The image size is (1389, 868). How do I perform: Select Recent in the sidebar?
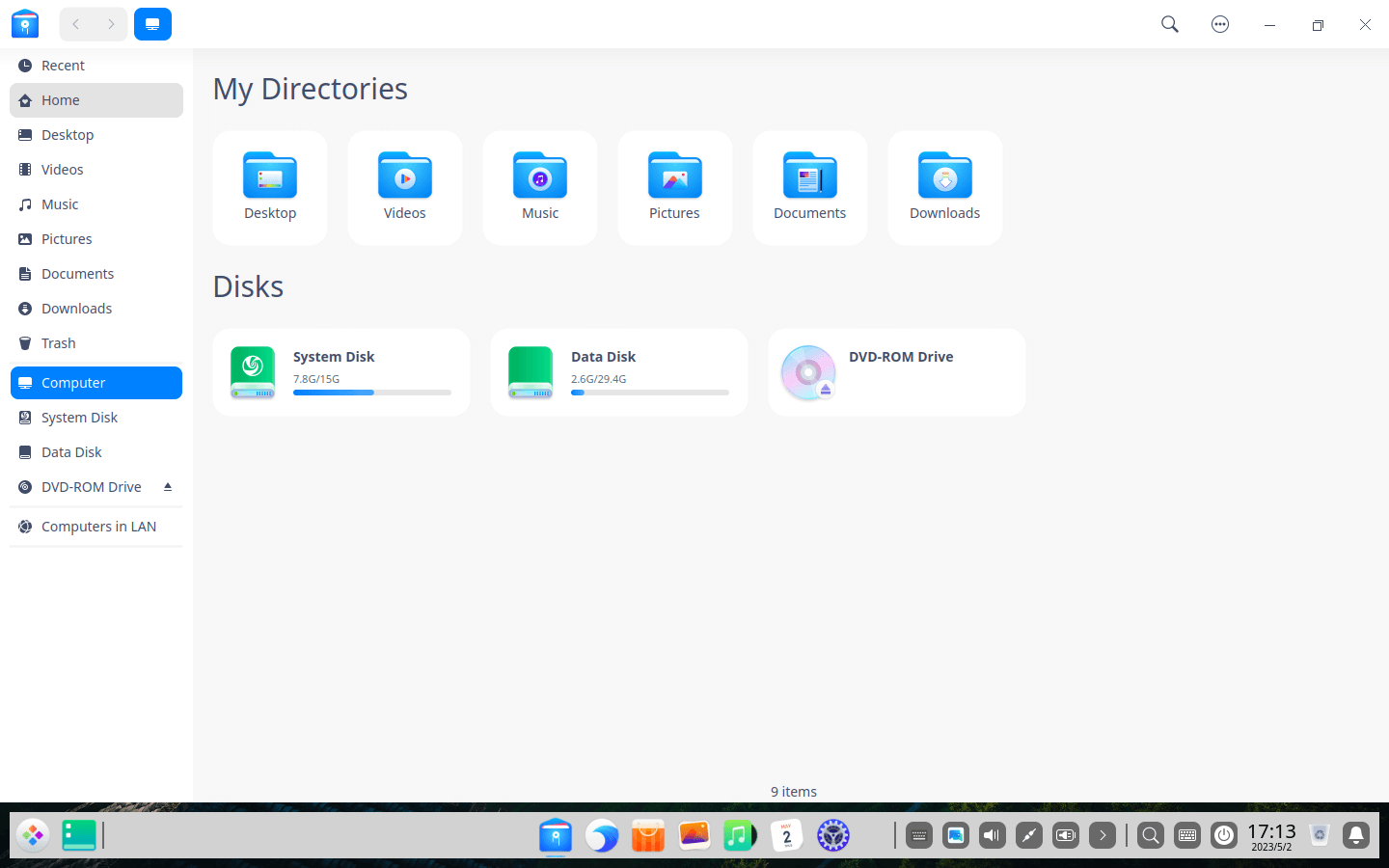tap(63, 66)
